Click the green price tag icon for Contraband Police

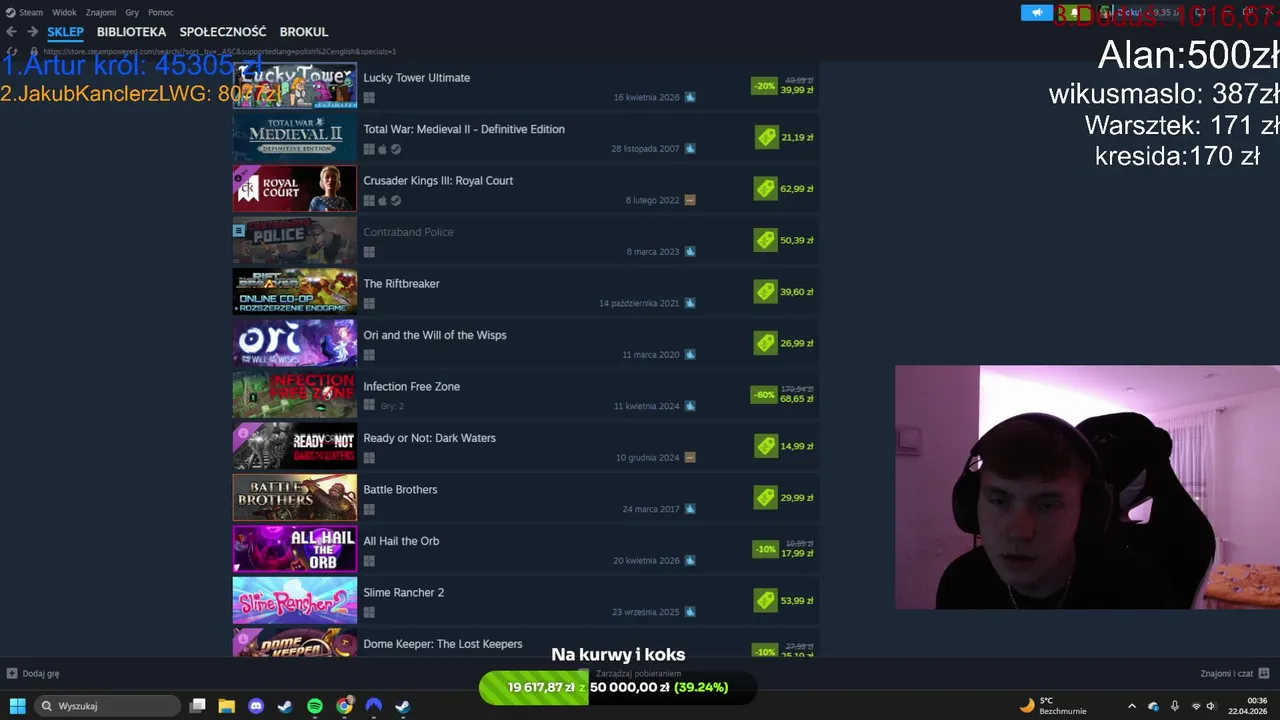[x=766, y=240]
